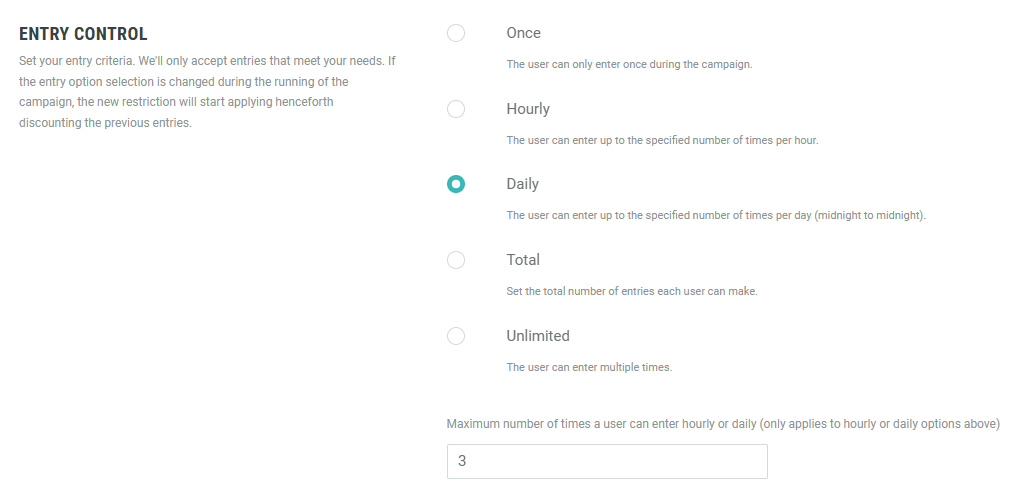This screenshot has height=500, width=1020.
Task: Choose the Total radio button
Action: [x=456, y=260]
